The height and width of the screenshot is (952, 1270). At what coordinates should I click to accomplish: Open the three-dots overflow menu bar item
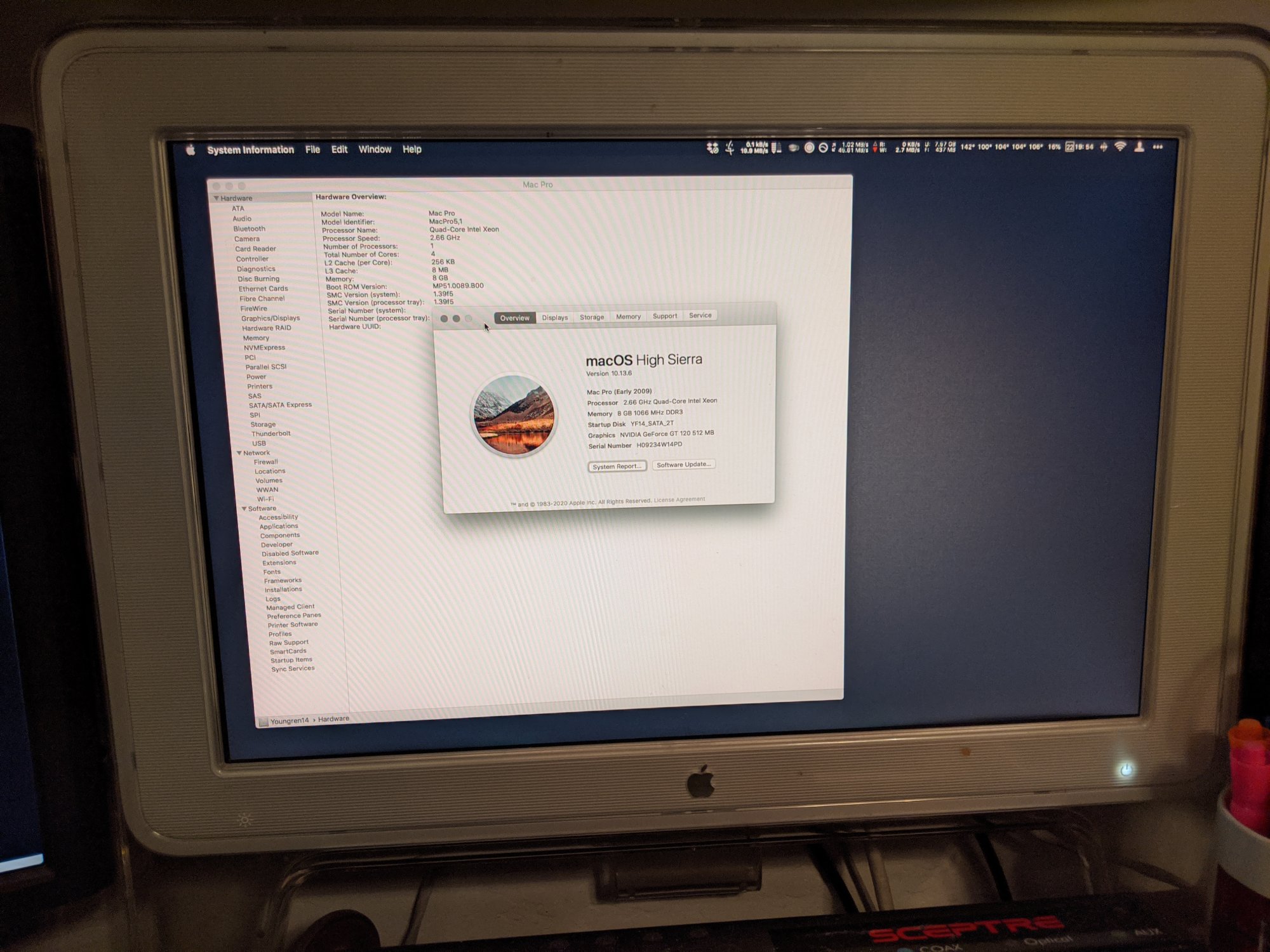coord(1158,147)
